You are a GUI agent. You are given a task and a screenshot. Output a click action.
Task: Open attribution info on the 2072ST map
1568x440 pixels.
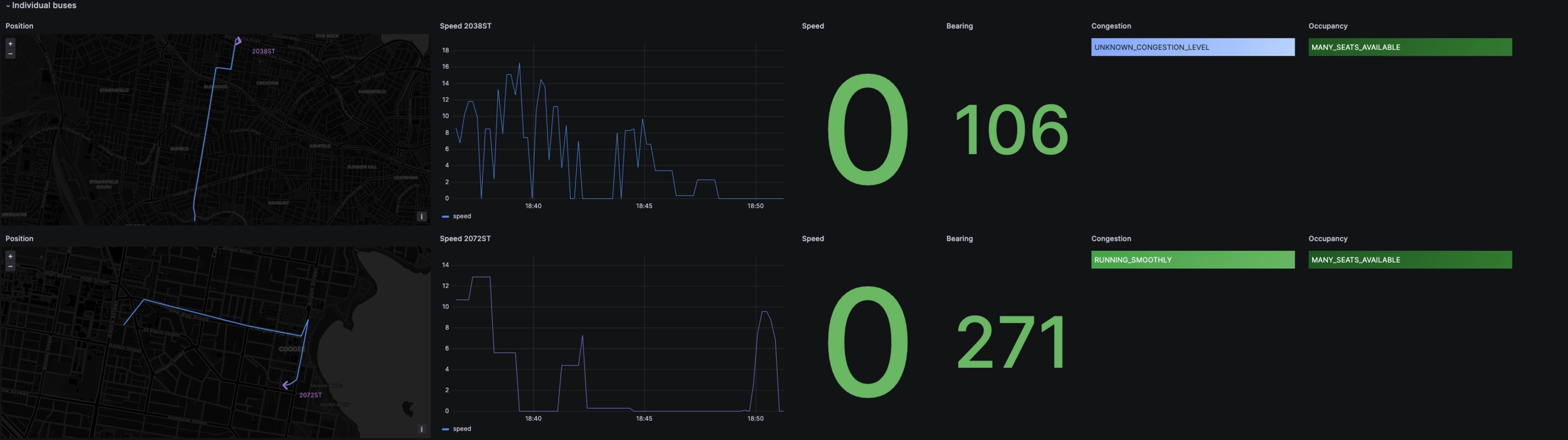[x=421, y=429]
